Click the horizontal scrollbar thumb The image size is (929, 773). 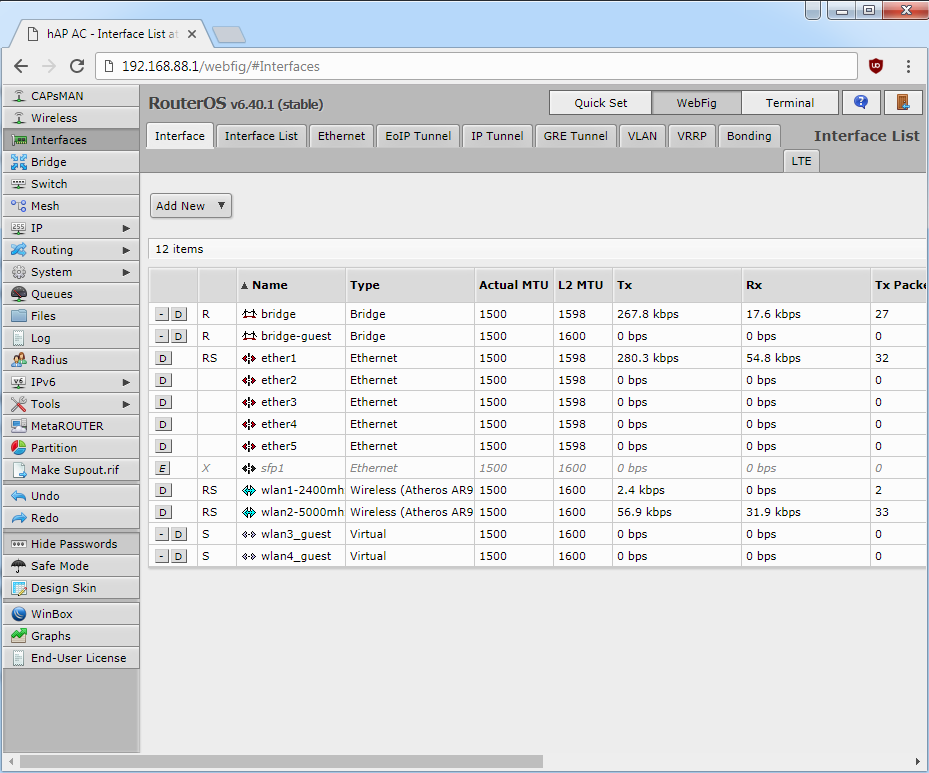(x=281, y=761)
